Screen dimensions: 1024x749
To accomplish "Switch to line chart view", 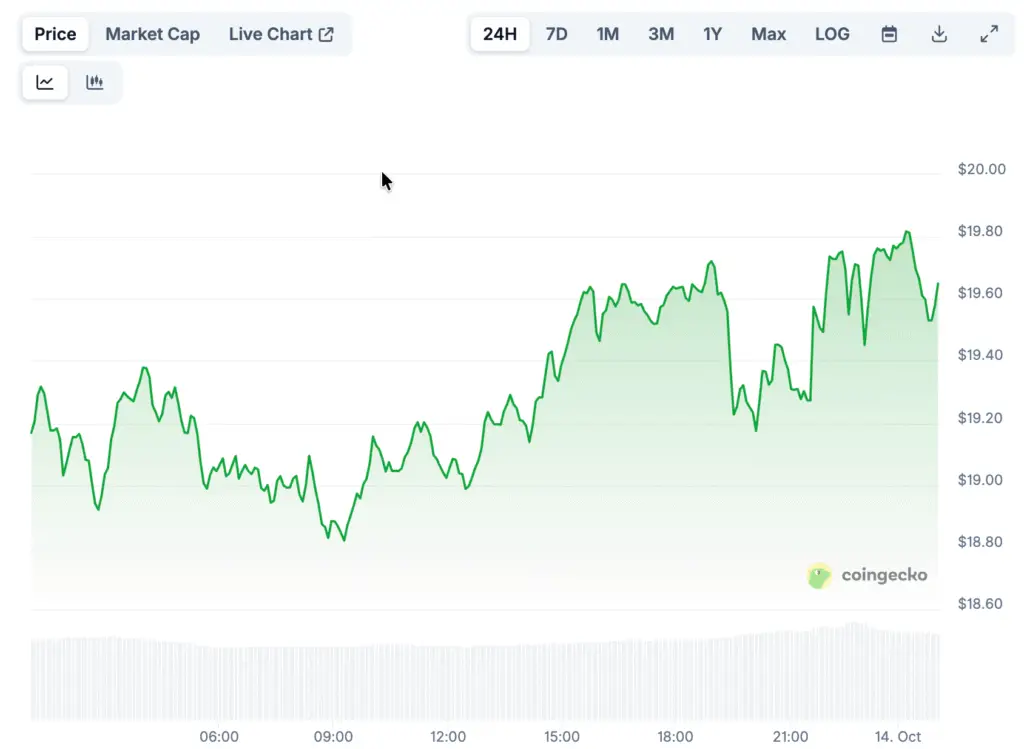I will (x=45, y=83).
